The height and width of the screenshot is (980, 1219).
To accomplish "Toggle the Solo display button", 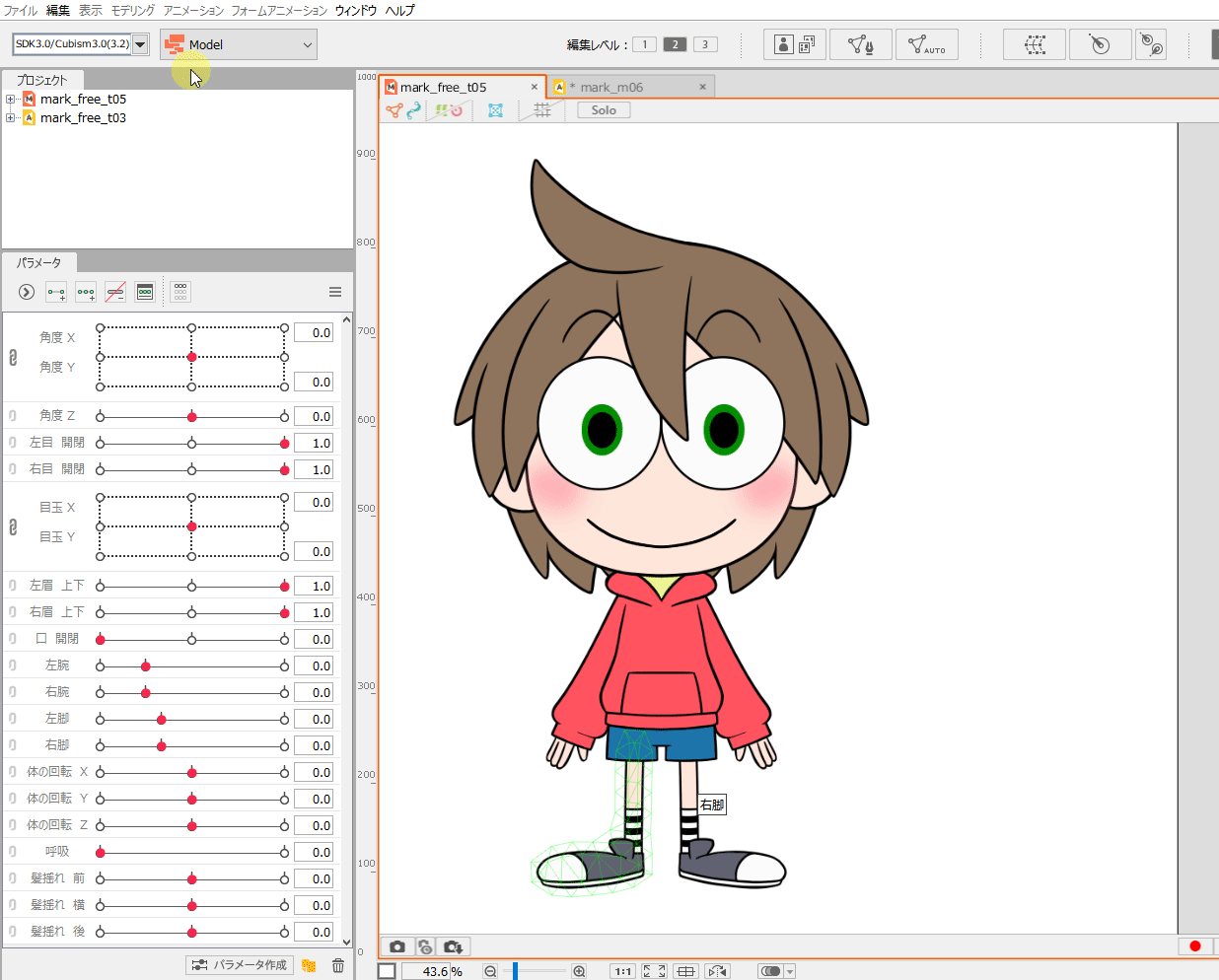I will (604, 110).
